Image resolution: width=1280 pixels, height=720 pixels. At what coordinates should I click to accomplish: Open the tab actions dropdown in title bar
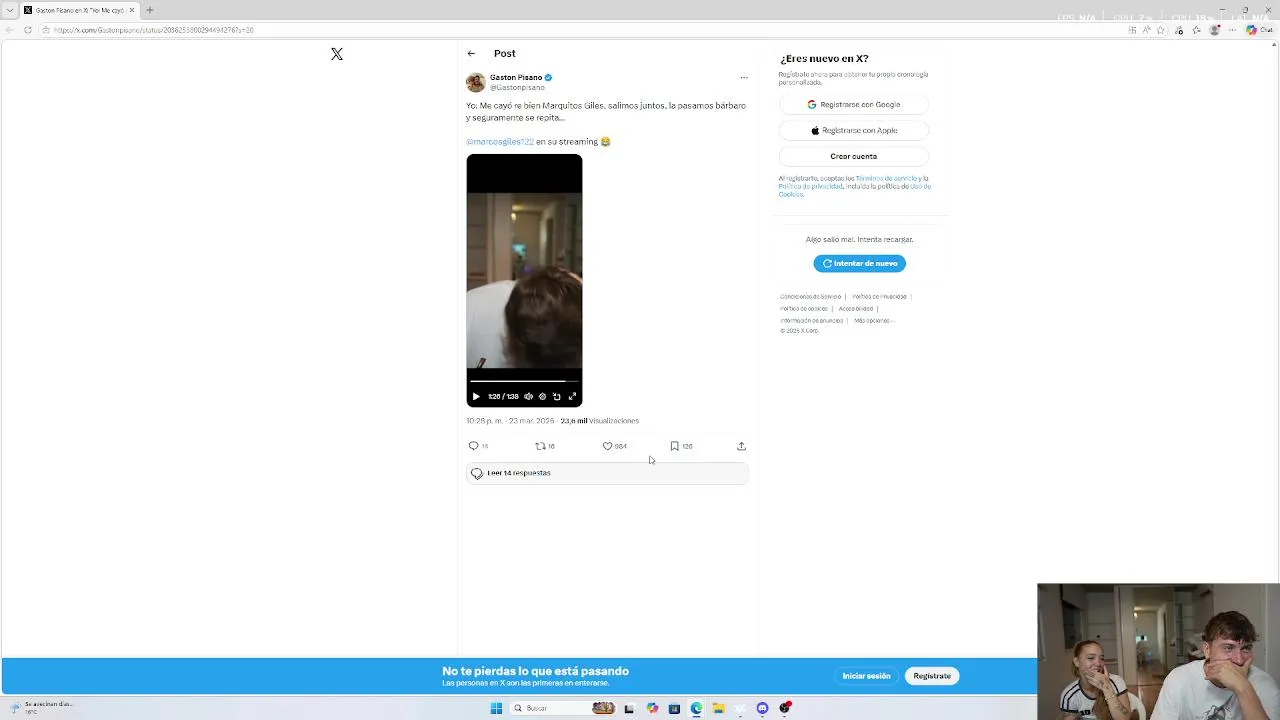click(9, 10)
